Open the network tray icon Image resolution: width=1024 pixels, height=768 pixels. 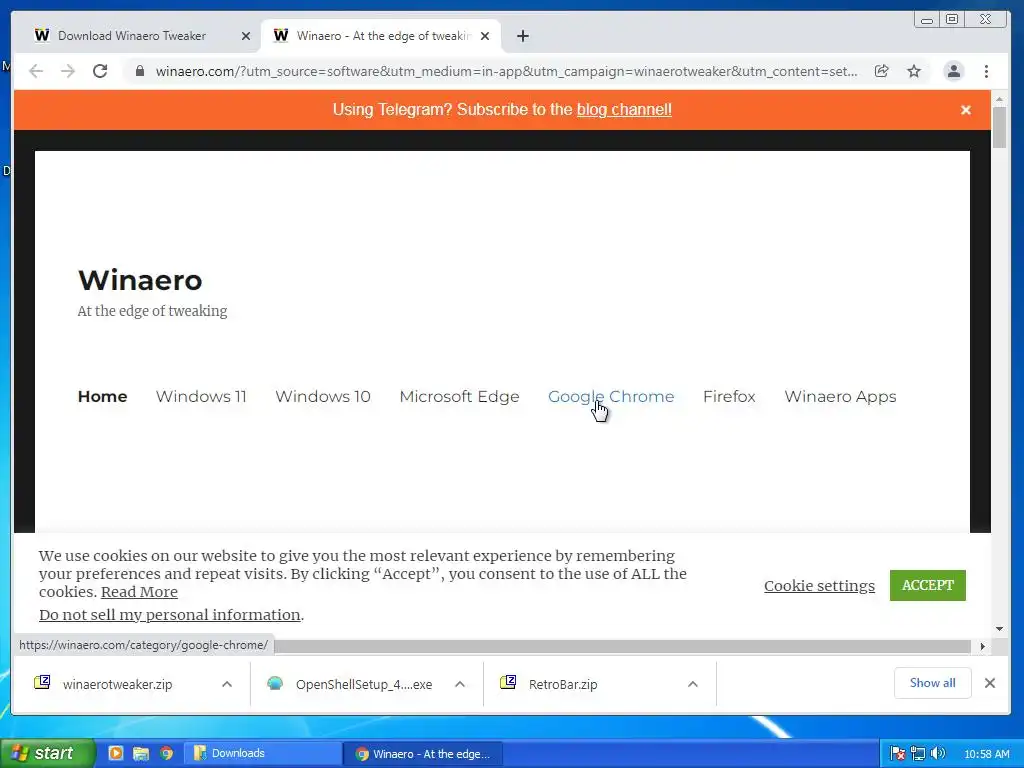pyautogui.click(x=918, y=754)
